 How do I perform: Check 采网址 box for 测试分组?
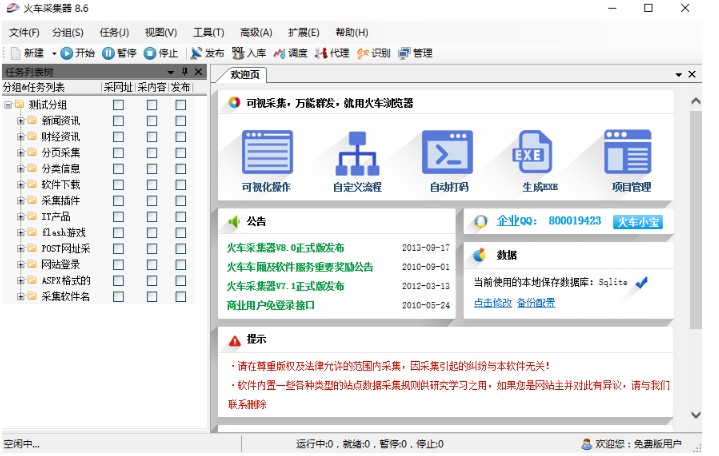pyautogui.click(x=118, y=105)
